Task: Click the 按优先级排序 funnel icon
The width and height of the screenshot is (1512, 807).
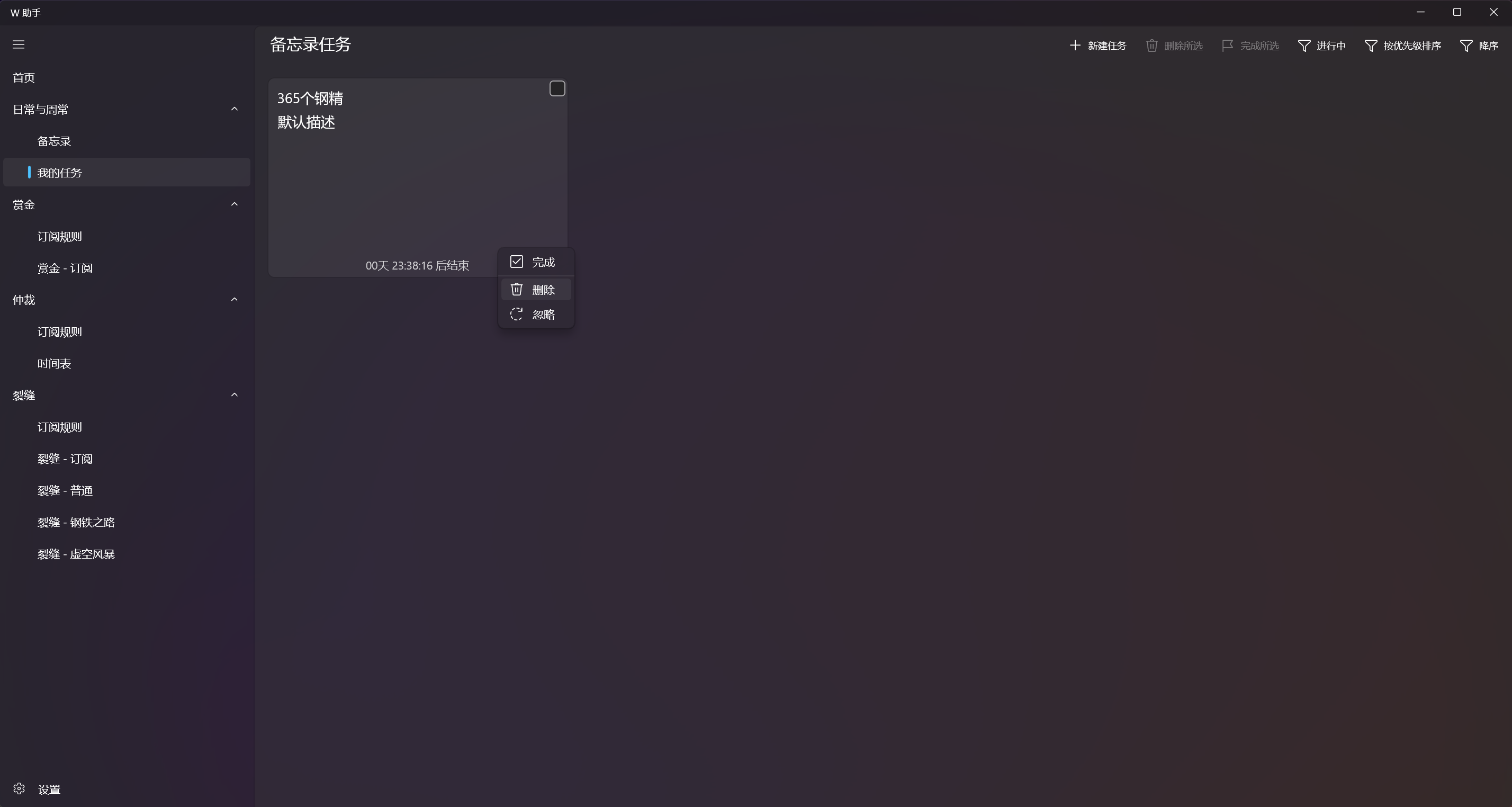Action: (x=1371, y=46)
